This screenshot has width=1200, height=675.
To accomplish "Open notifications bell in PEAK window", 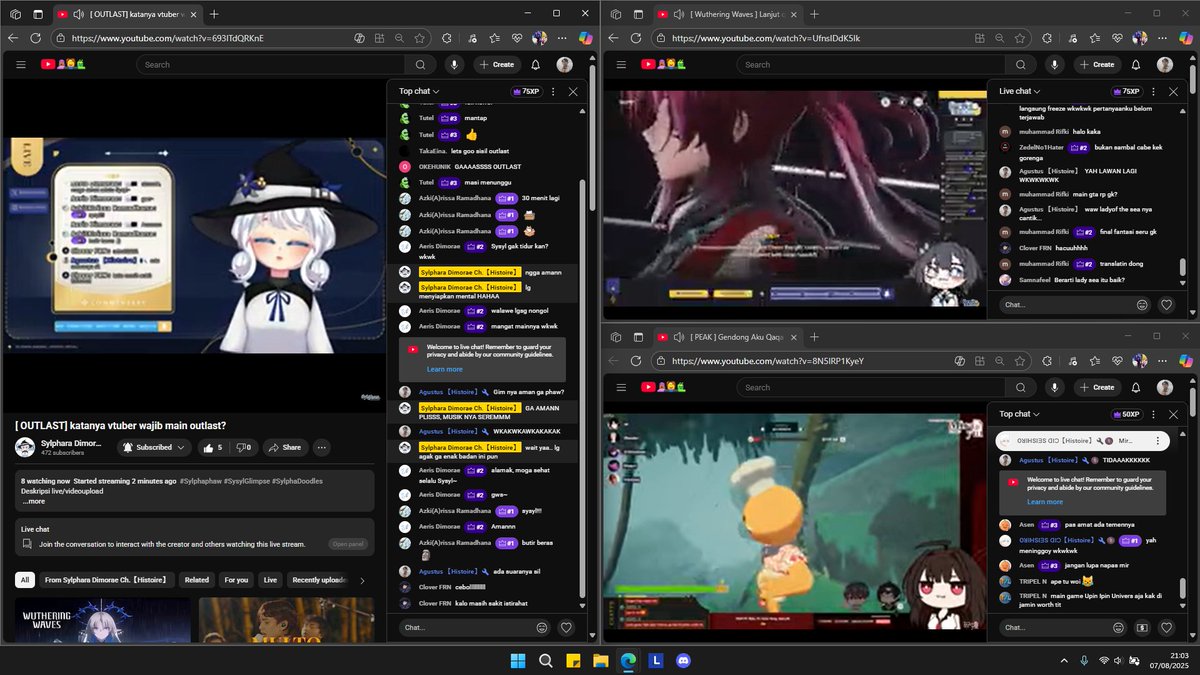I will coord(1136,387).
